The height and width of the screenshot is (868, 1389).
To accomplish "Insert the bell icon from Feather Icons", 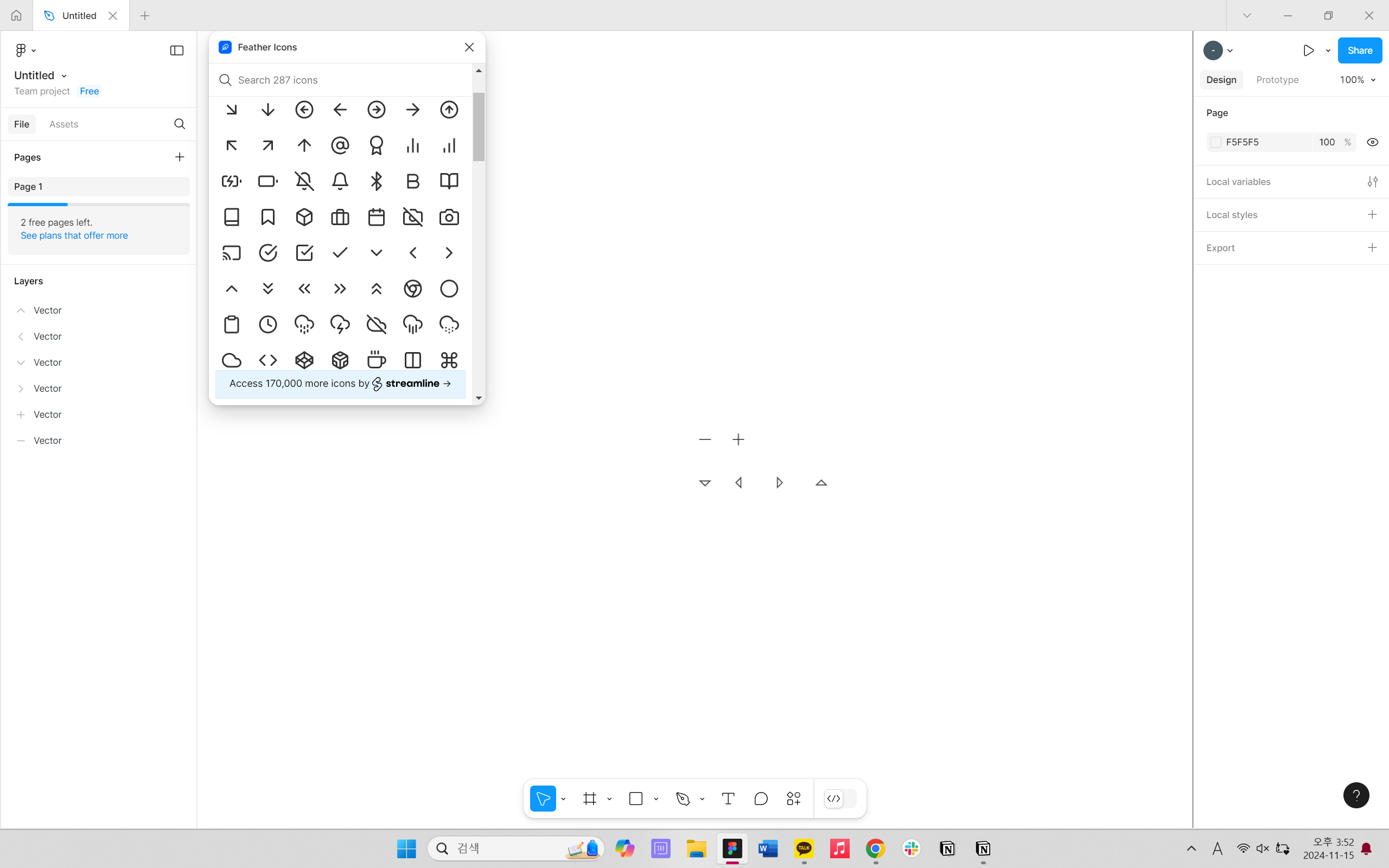I will tap(340, 181).
